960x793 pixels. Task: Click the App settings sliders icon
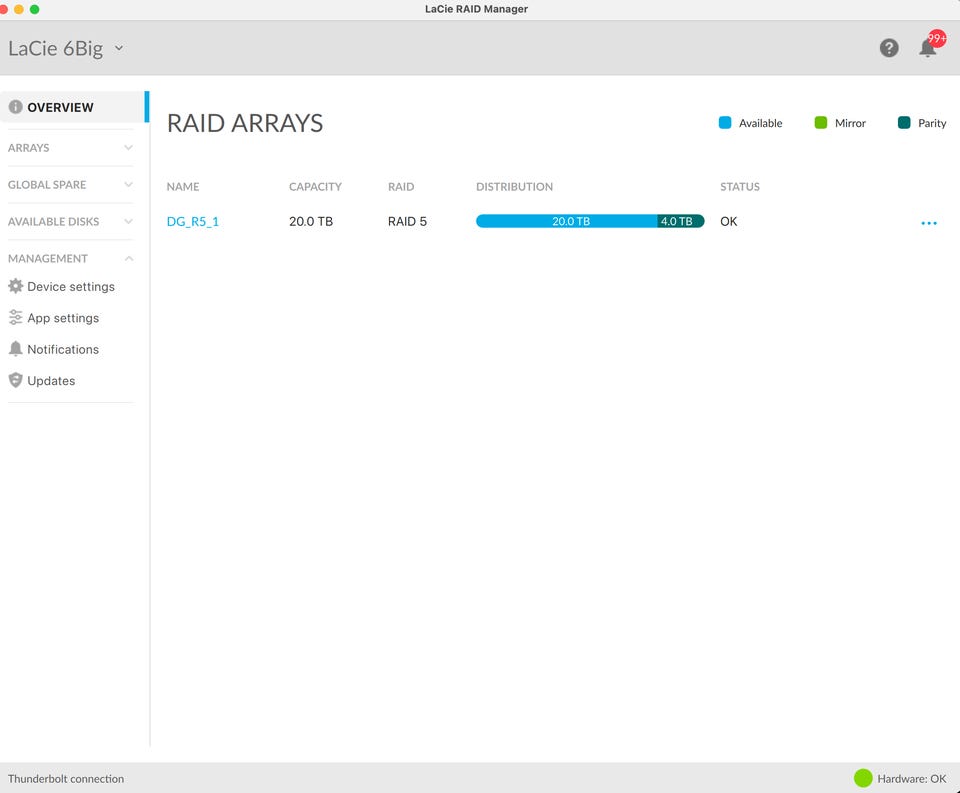coord(15,318)
